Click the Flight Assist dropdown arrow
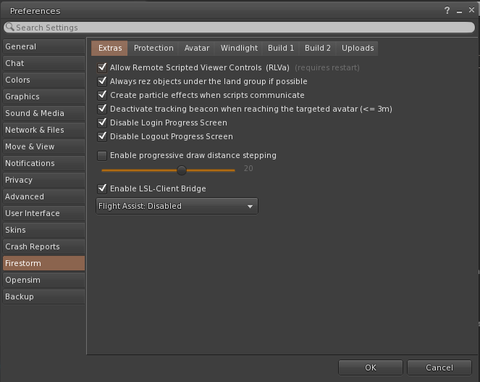Screen dimensions: 480x382 250,207
